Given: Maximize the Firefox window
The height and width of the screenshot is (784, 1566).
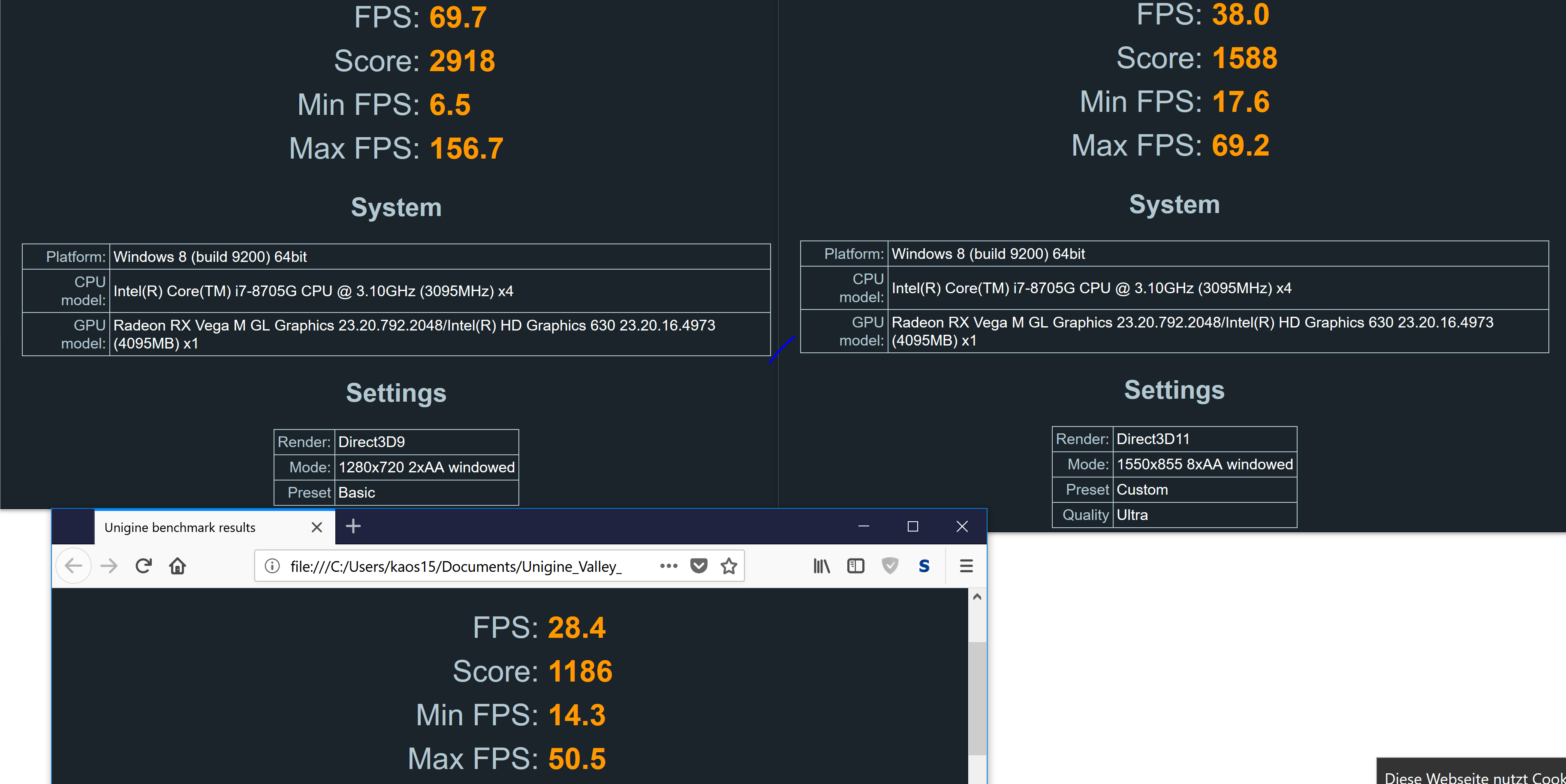Looking at the screenshot, I should coord(912,526).
